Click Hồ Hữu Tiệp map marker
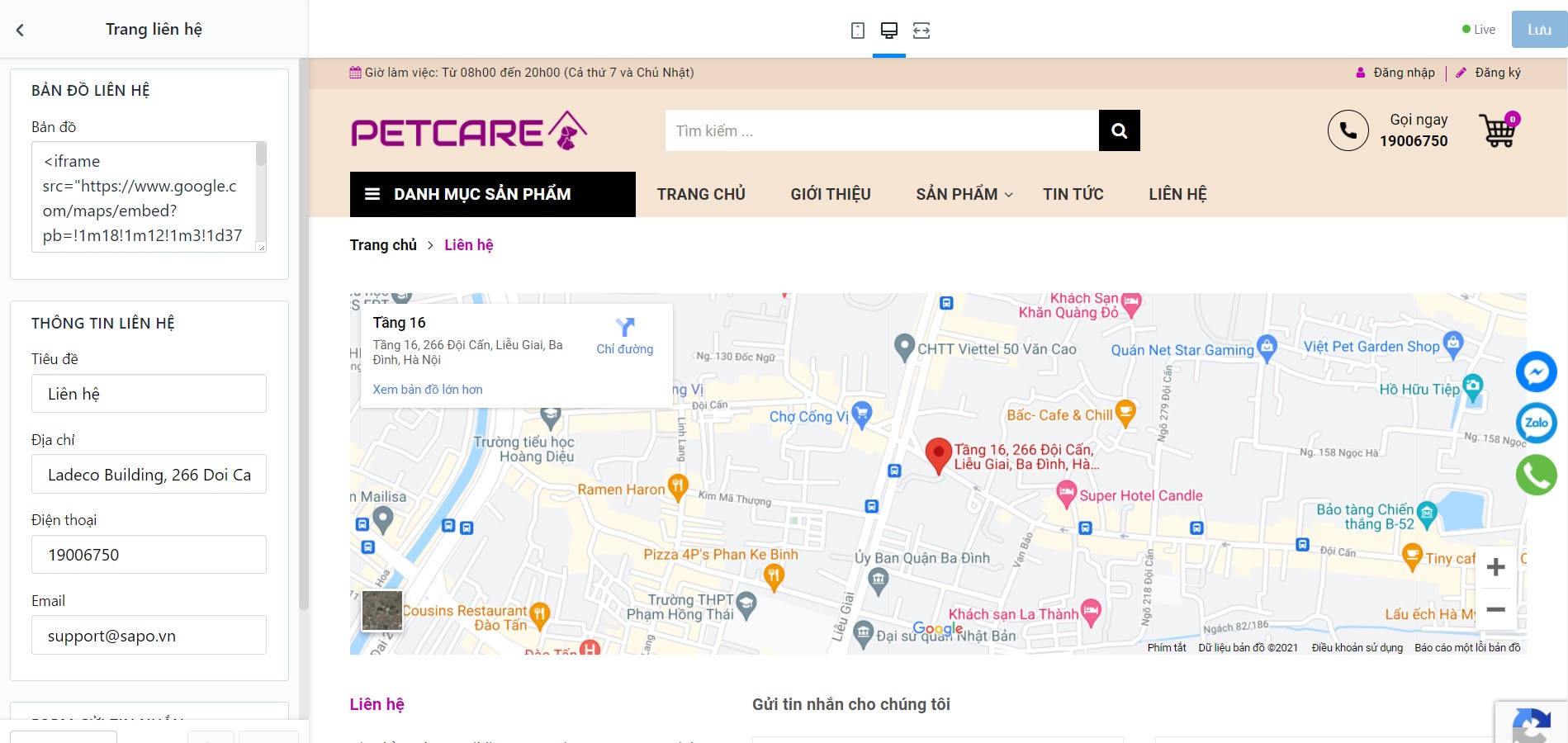 tap(1473, 387)
